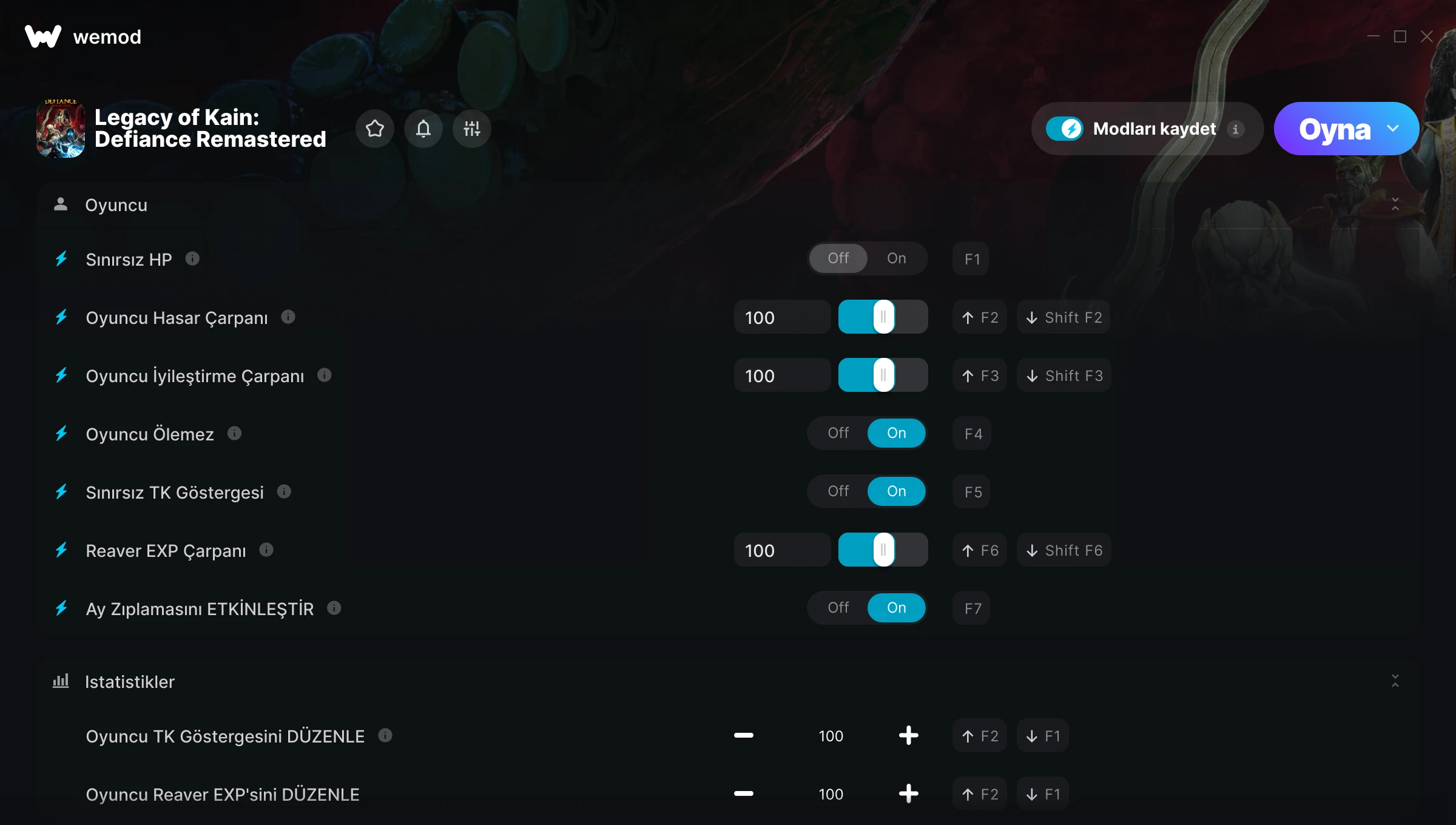
Task: Click the WeMod logo
Action: coord(83,36)
